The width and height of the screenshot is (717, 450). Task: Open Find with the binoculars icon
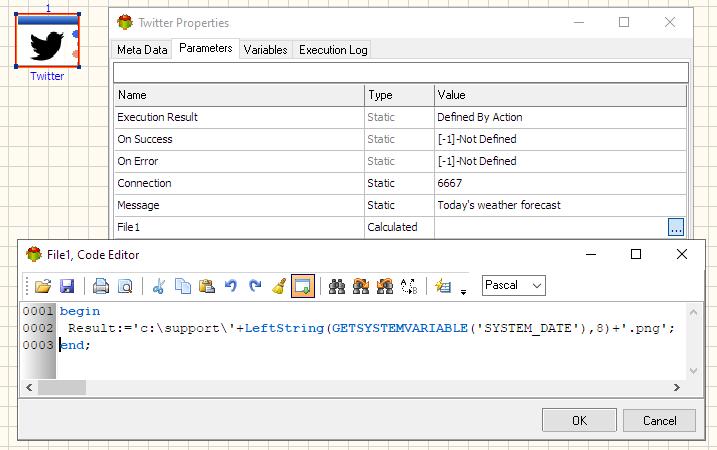[337, 286]
